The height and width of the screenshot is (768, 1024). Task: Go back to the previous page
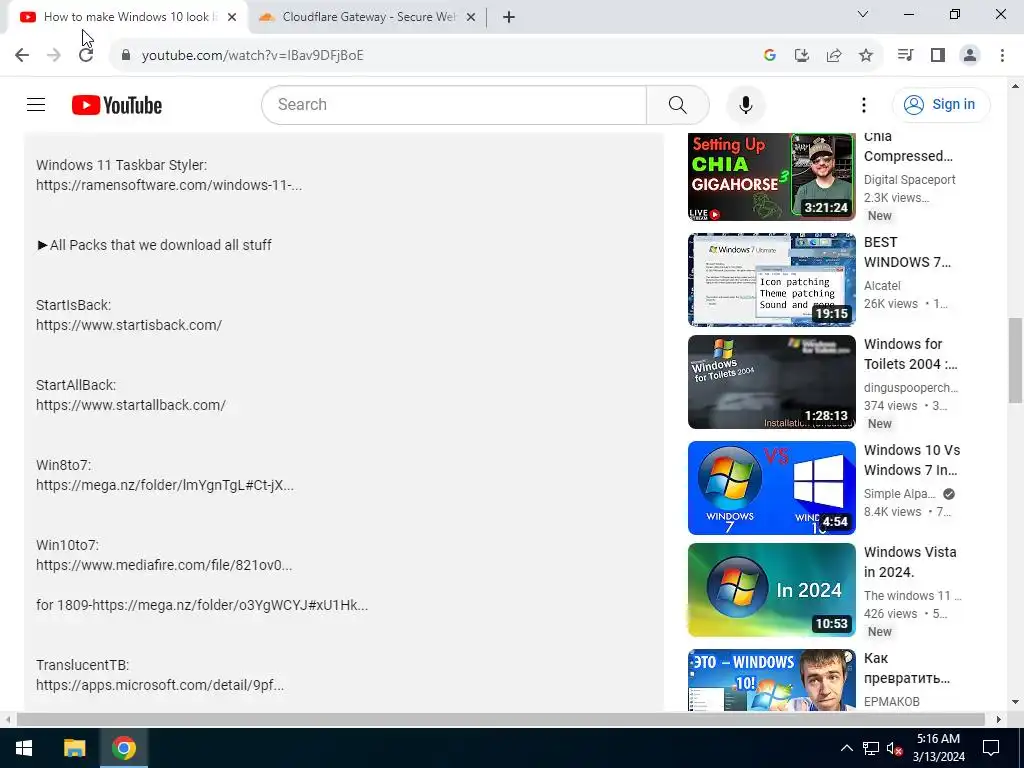click(x=22, y=55)
